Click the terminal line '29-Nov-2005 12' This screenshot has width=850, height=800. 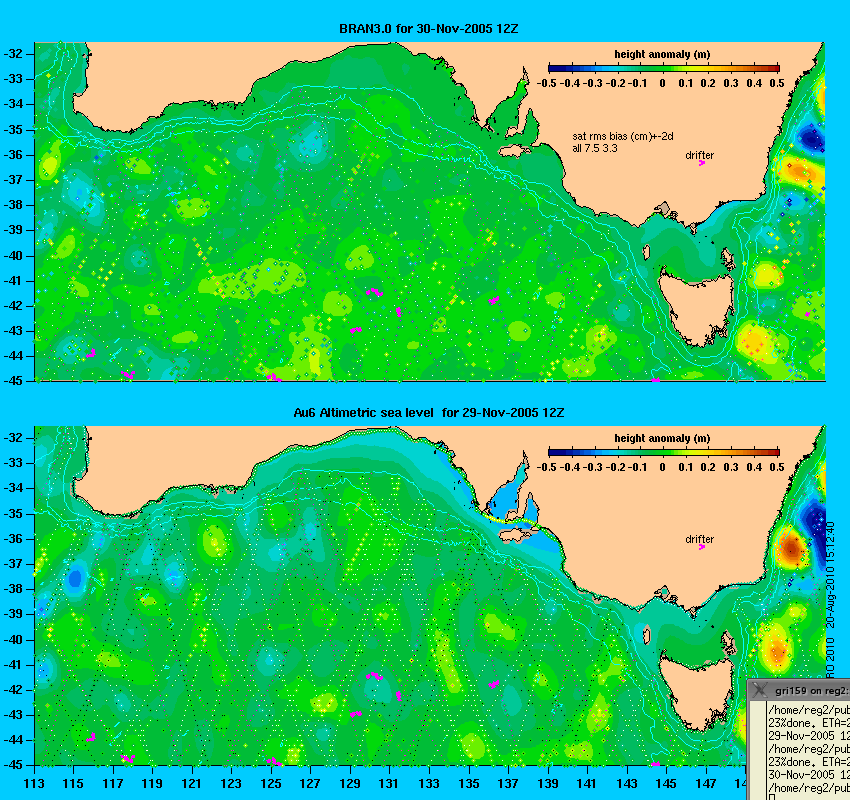[x=809, y=736]
